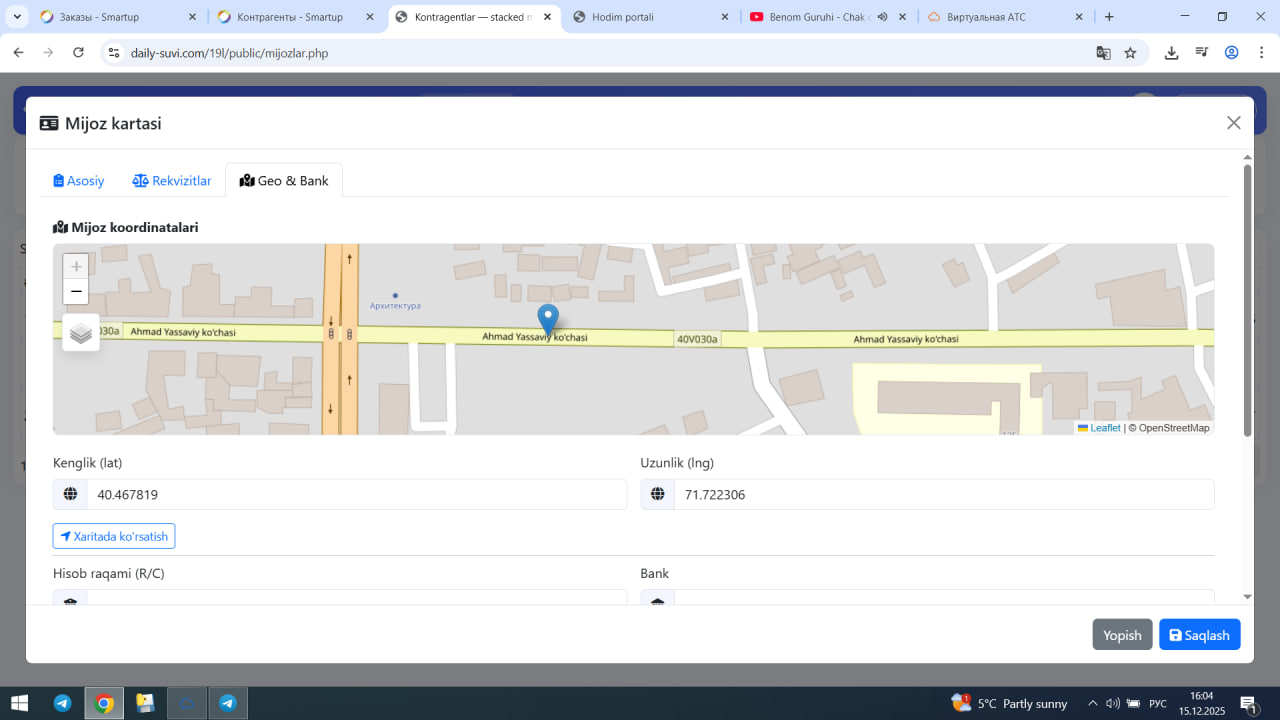The width and height of the screenshot is (1280, 720).
Task: Close the Заказы - Smartup tab
Action: [191, 17]
